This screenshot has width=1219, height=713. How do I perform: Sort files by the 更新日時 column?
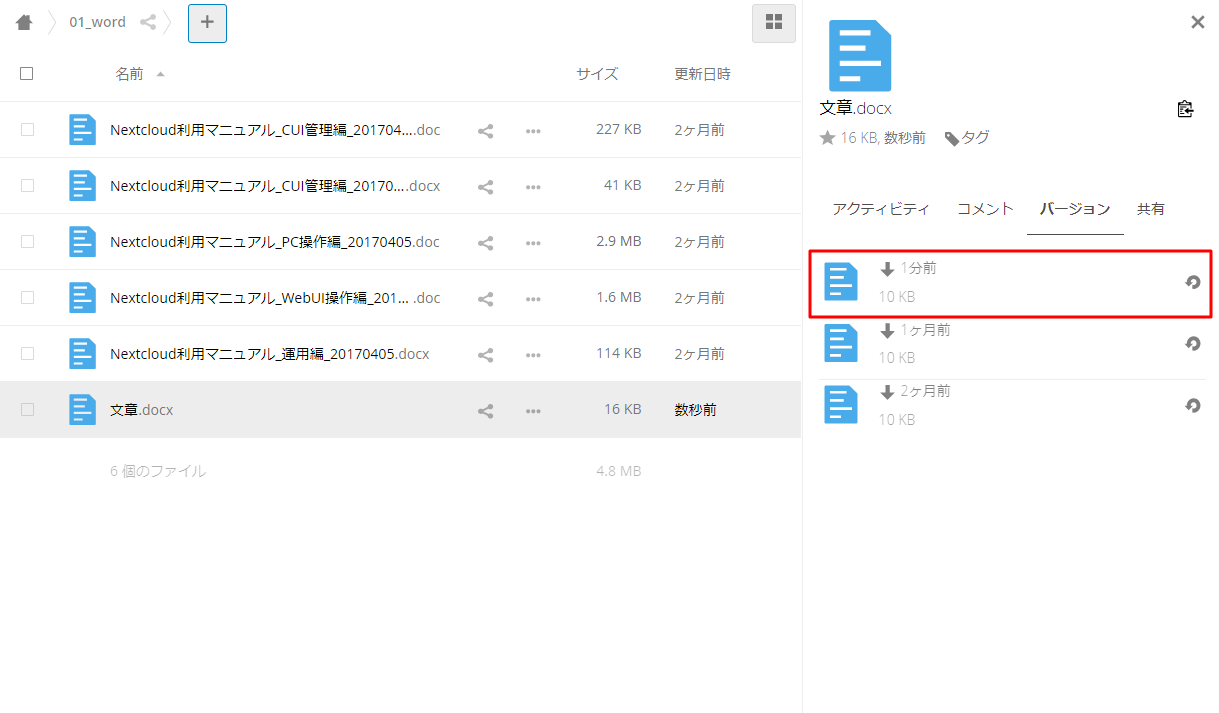[702, 74]
